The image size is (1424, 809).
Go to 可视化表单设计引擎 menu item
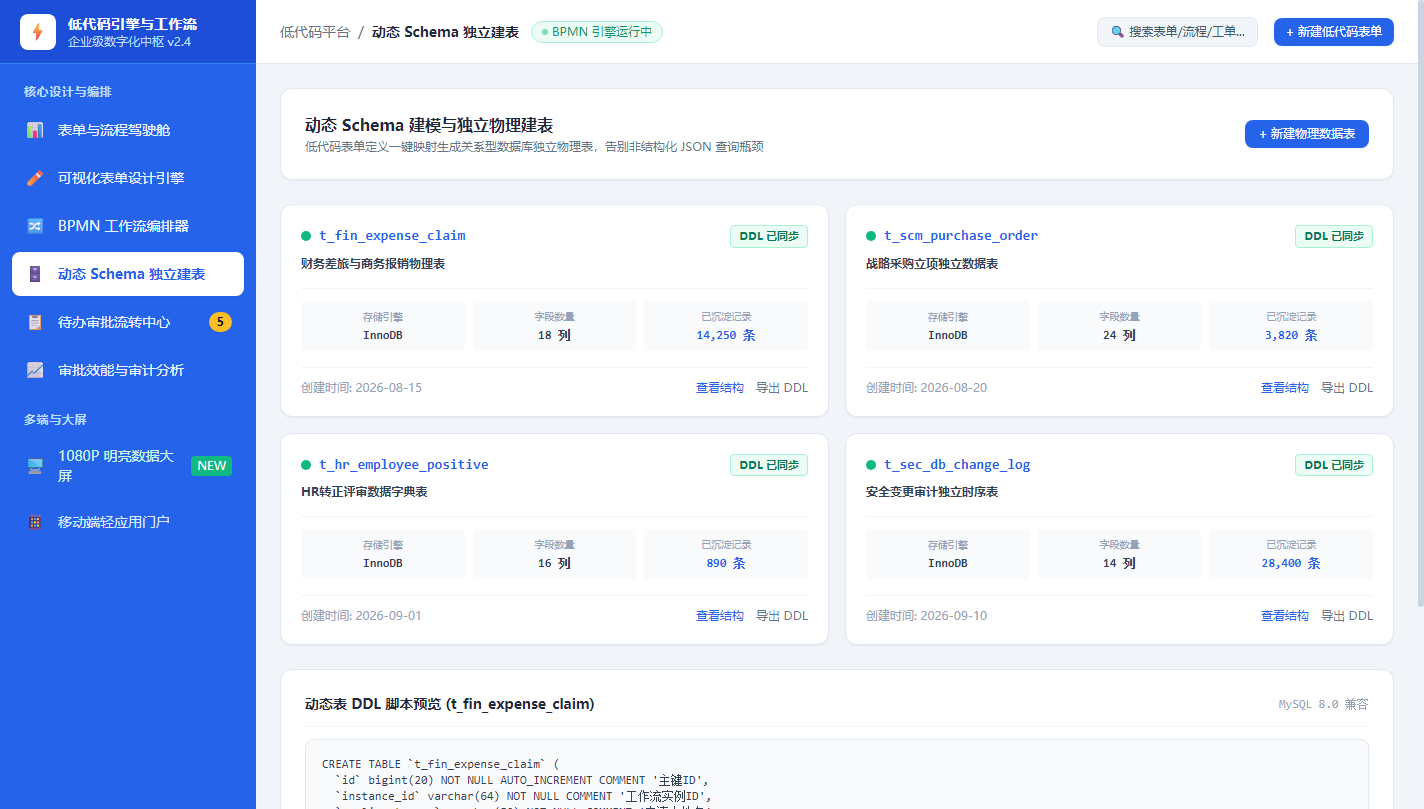(128, 178)
